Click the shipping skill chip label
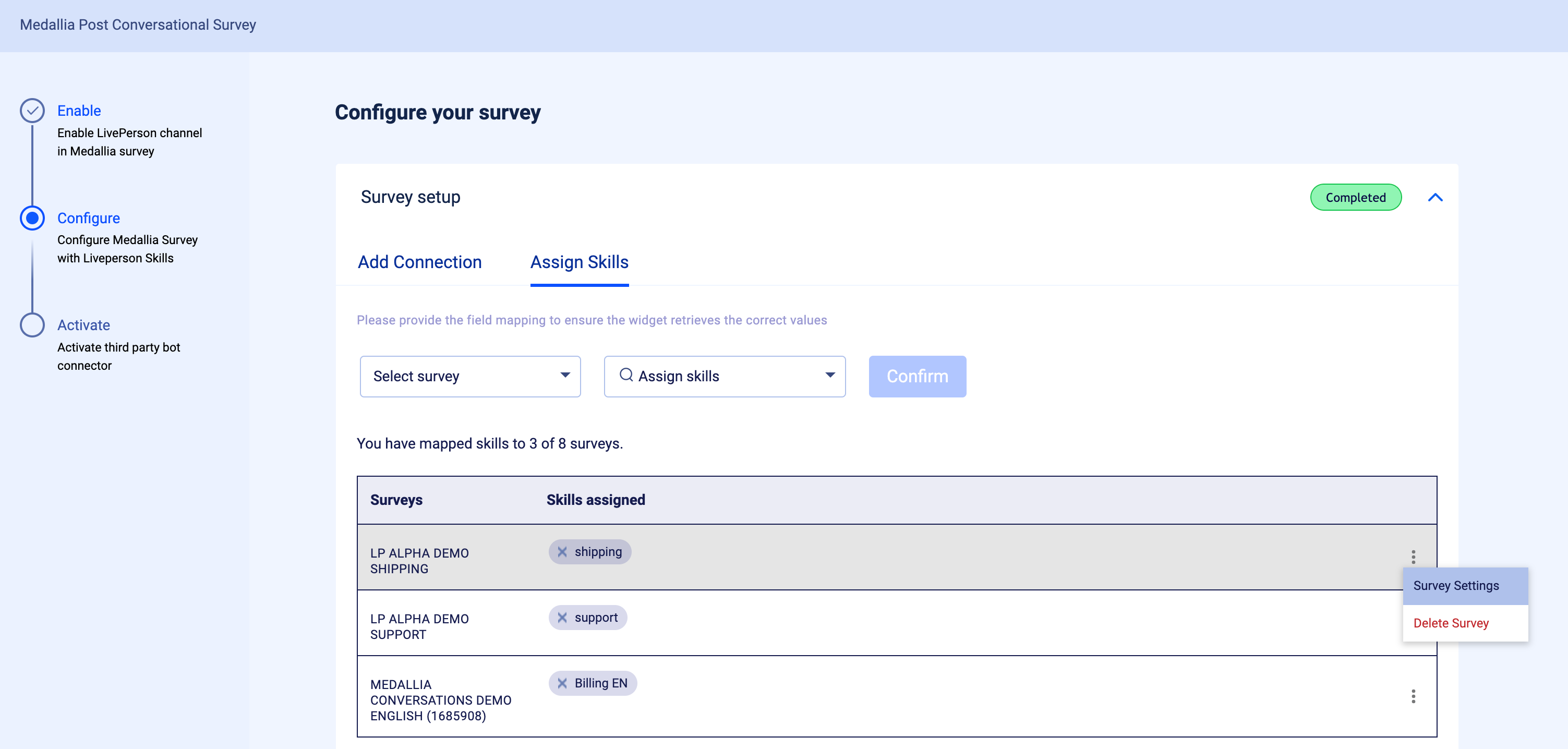The width and height of the screenshot is (1568, 749). (598, 552)
